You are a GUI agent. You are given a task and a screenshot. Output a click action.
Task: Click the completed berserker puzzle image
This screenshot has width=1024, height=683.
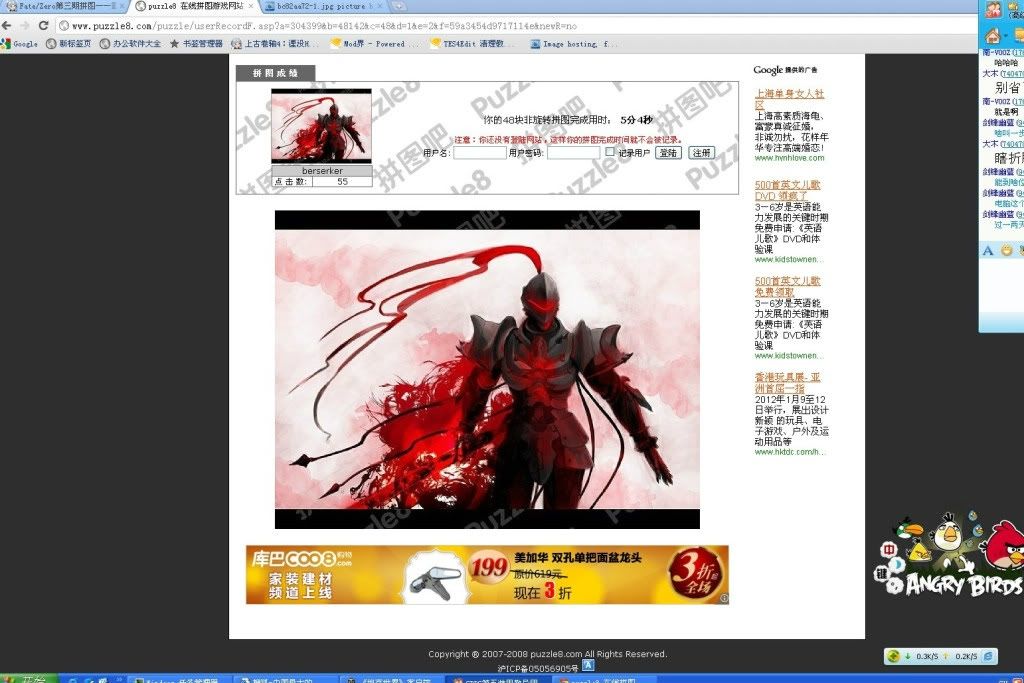click(x=487, y=370)
